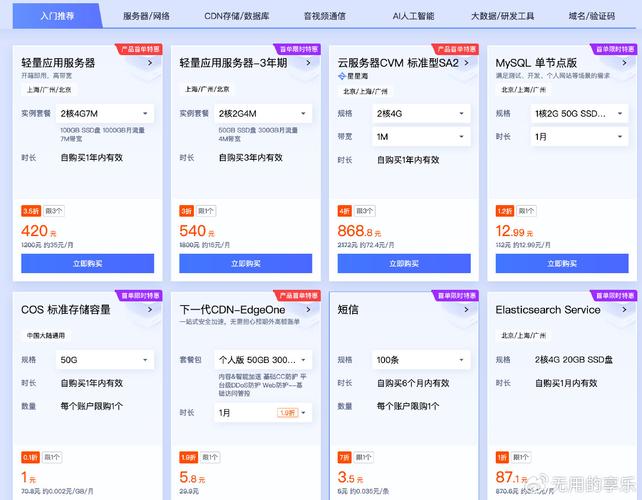
Task: Click the COS 标准存储容量 title
Action: (66, 310)
